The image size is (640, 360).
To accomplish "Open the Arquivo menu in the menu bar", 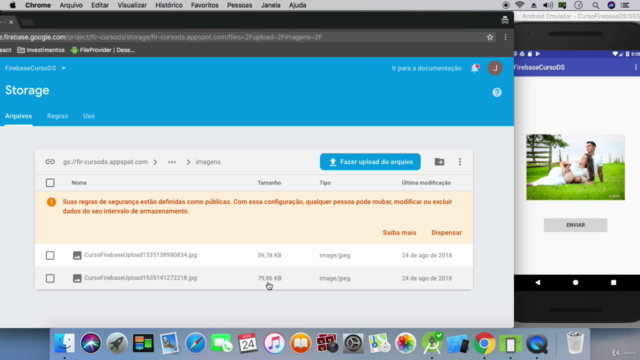I will [71, 5].
